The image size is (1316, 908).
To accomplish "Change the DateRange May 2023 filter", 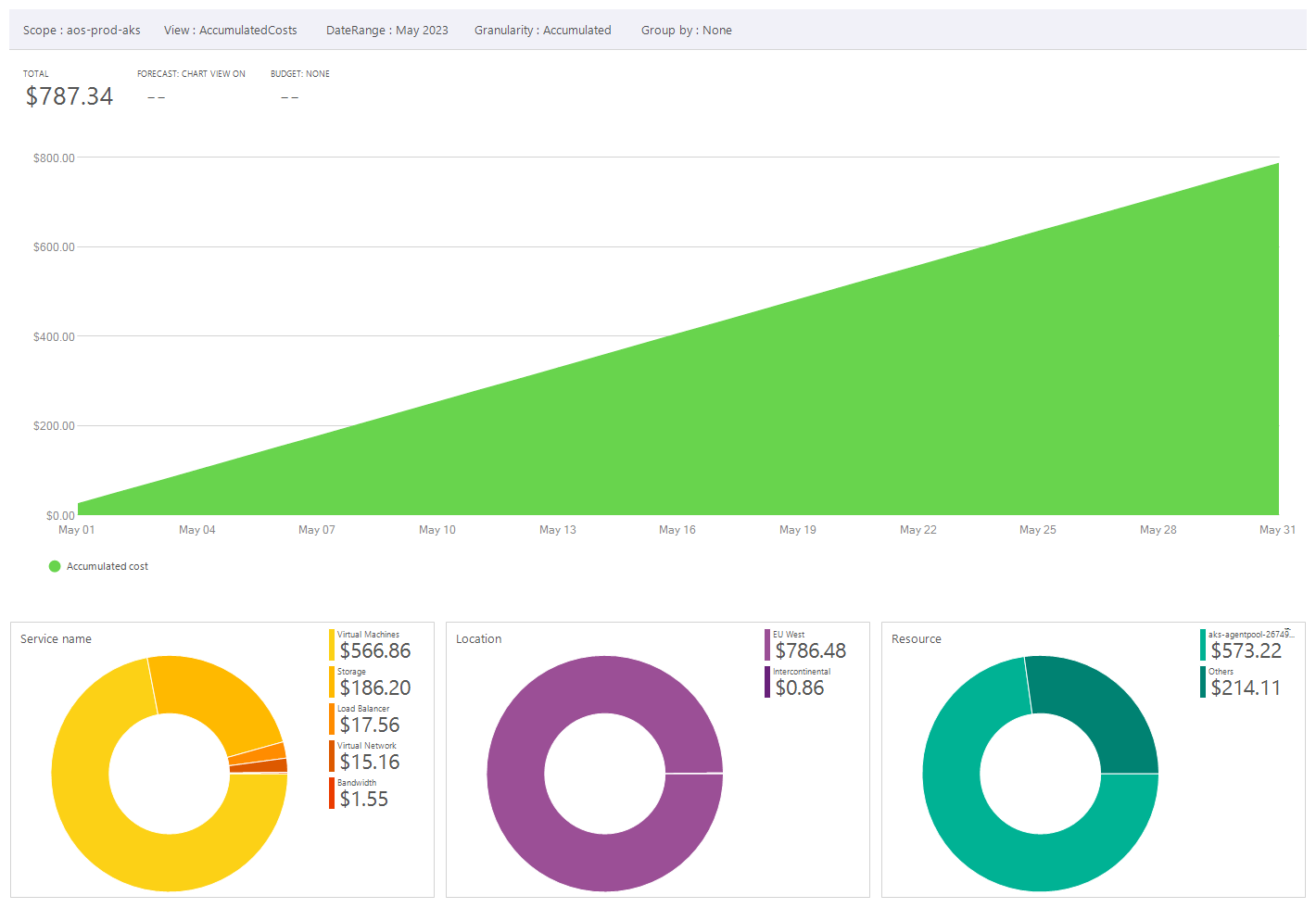I will click(386, 30).
